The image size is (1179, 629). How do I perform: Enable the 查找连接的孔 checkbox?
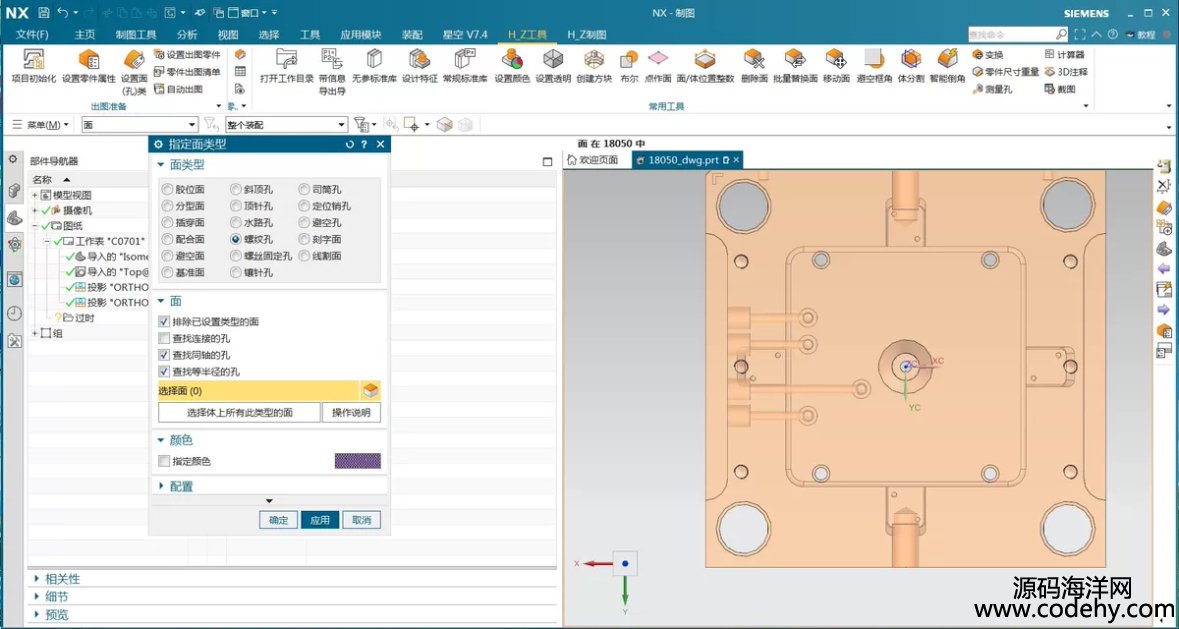coord(164,338)
